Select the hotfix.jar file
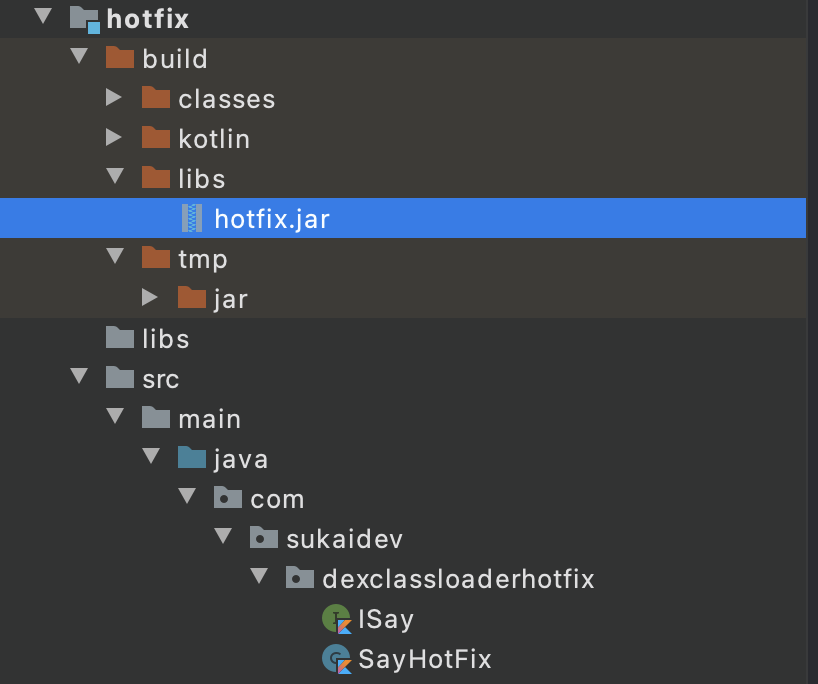 pyautogui.click(x=272, y=219)
